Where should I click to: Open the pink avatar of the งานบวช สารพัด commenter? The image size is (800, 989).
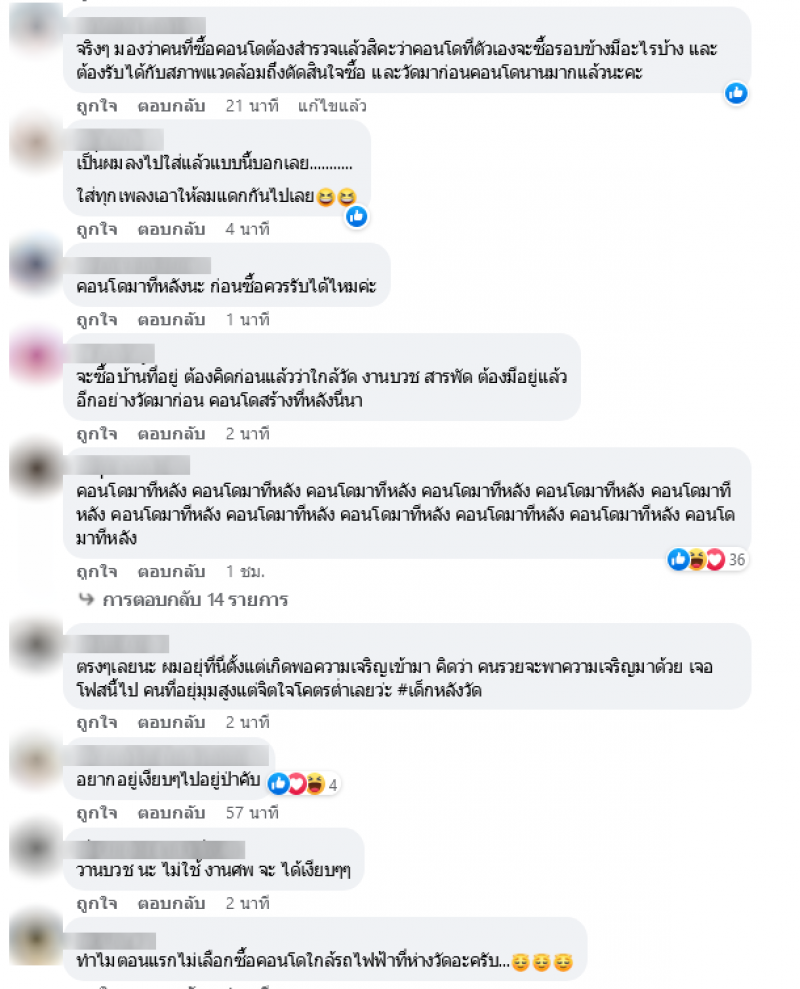click(35, 357)
